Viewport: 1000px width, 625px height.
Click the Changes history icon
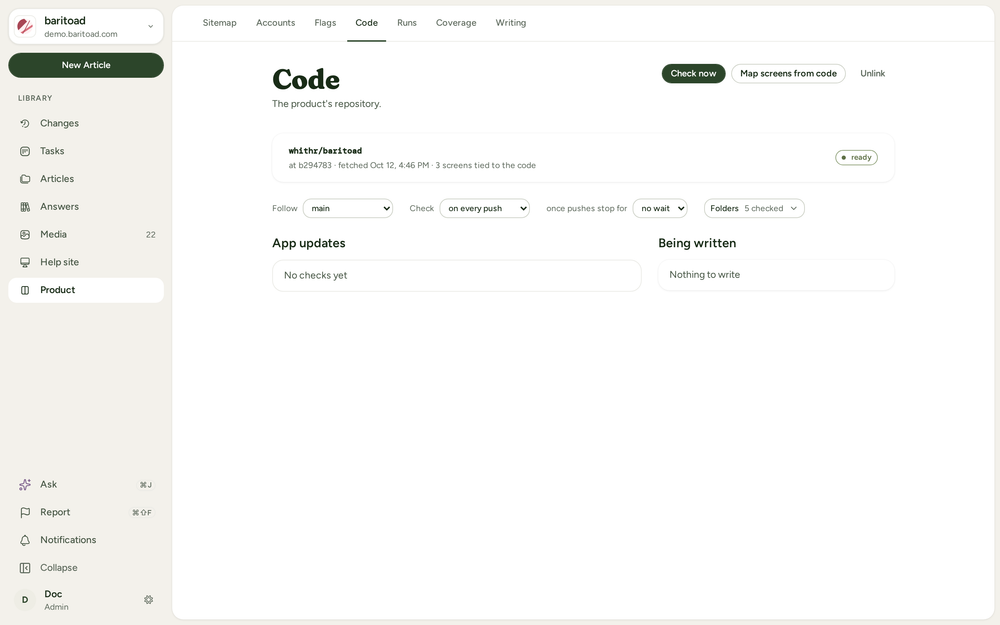tap(25, 124)
